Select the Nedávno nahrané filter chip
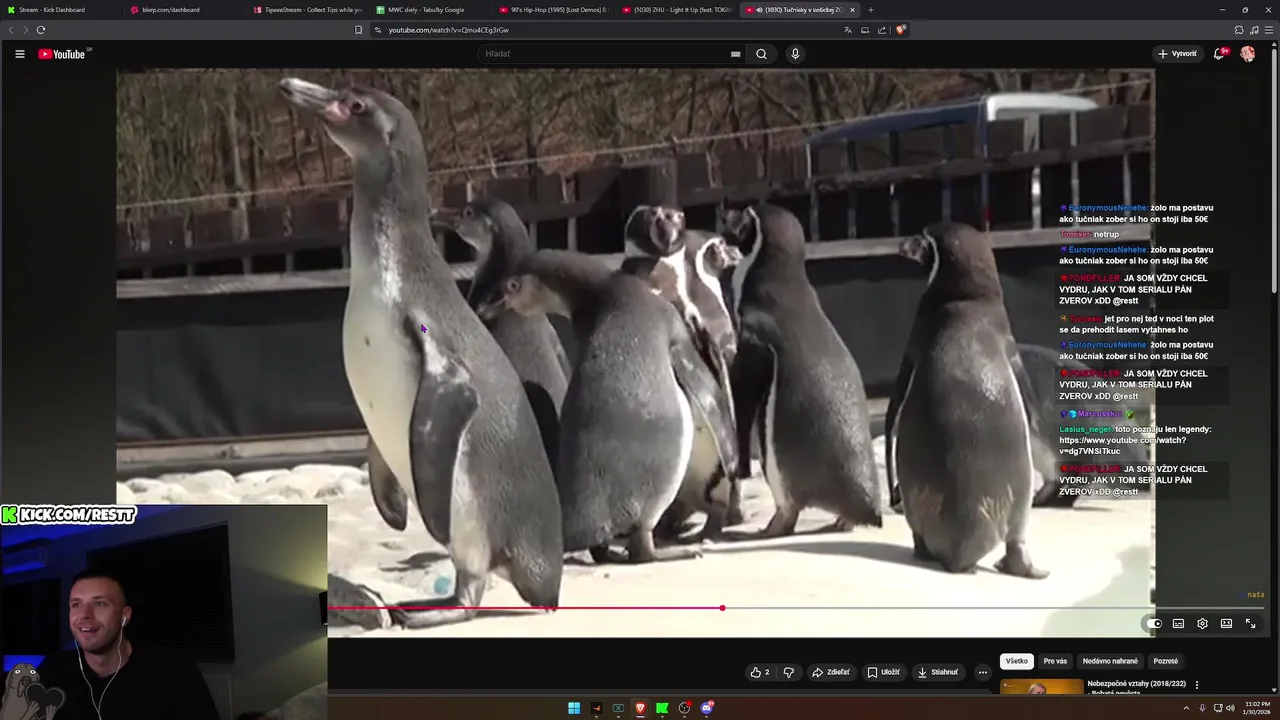The image size is (1280, 720). (1110, 661)
